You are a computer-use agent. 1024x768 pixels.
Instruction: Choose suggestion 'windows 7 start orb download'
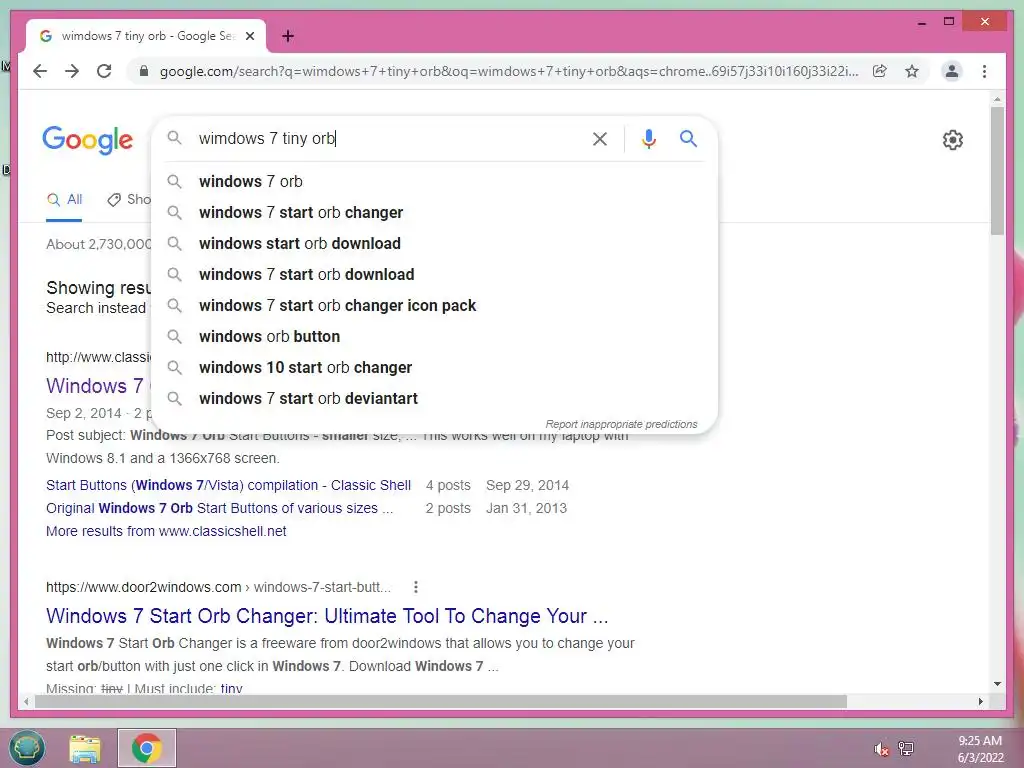pos(434,274)
